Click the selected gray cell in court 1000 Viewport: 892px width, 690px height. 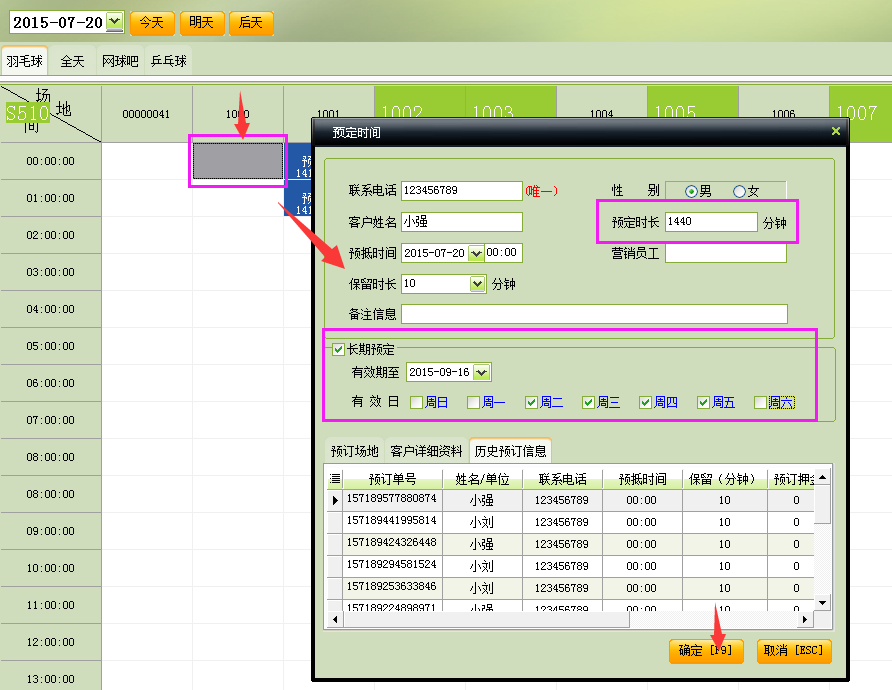(238, 161)
